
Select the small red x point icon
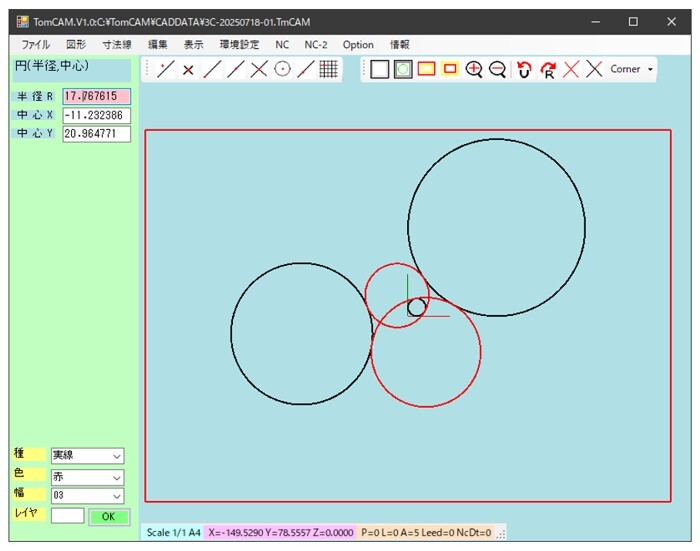[188, 69]
